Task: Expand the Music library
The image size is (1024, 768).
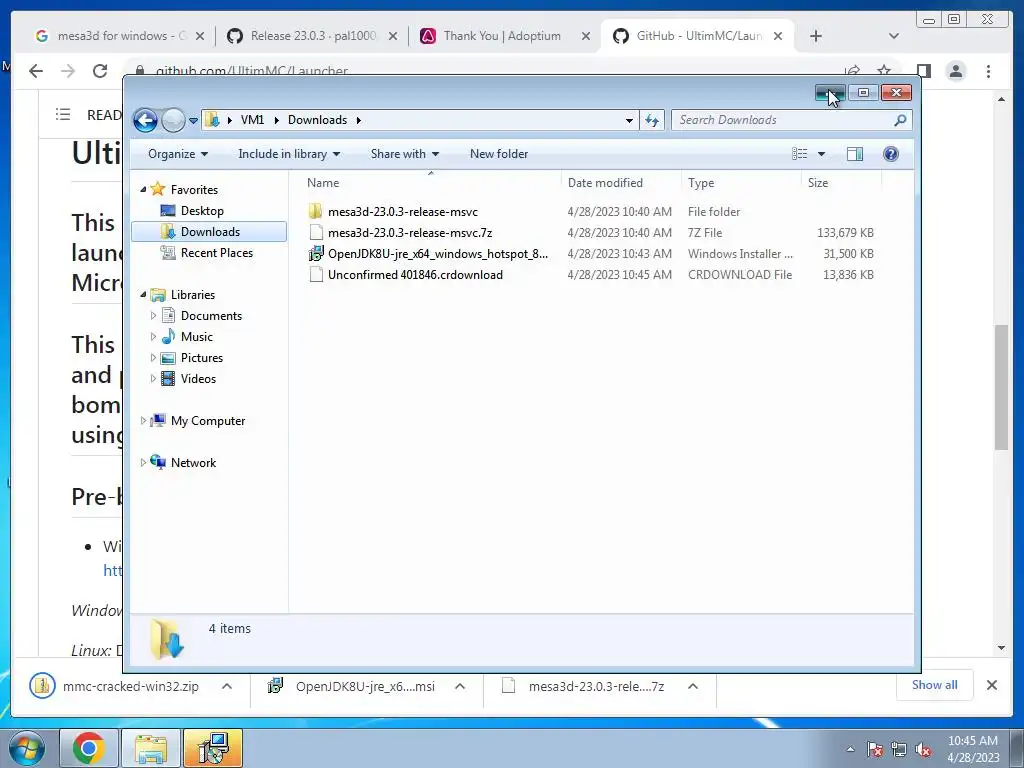Action: pos(153,337)
